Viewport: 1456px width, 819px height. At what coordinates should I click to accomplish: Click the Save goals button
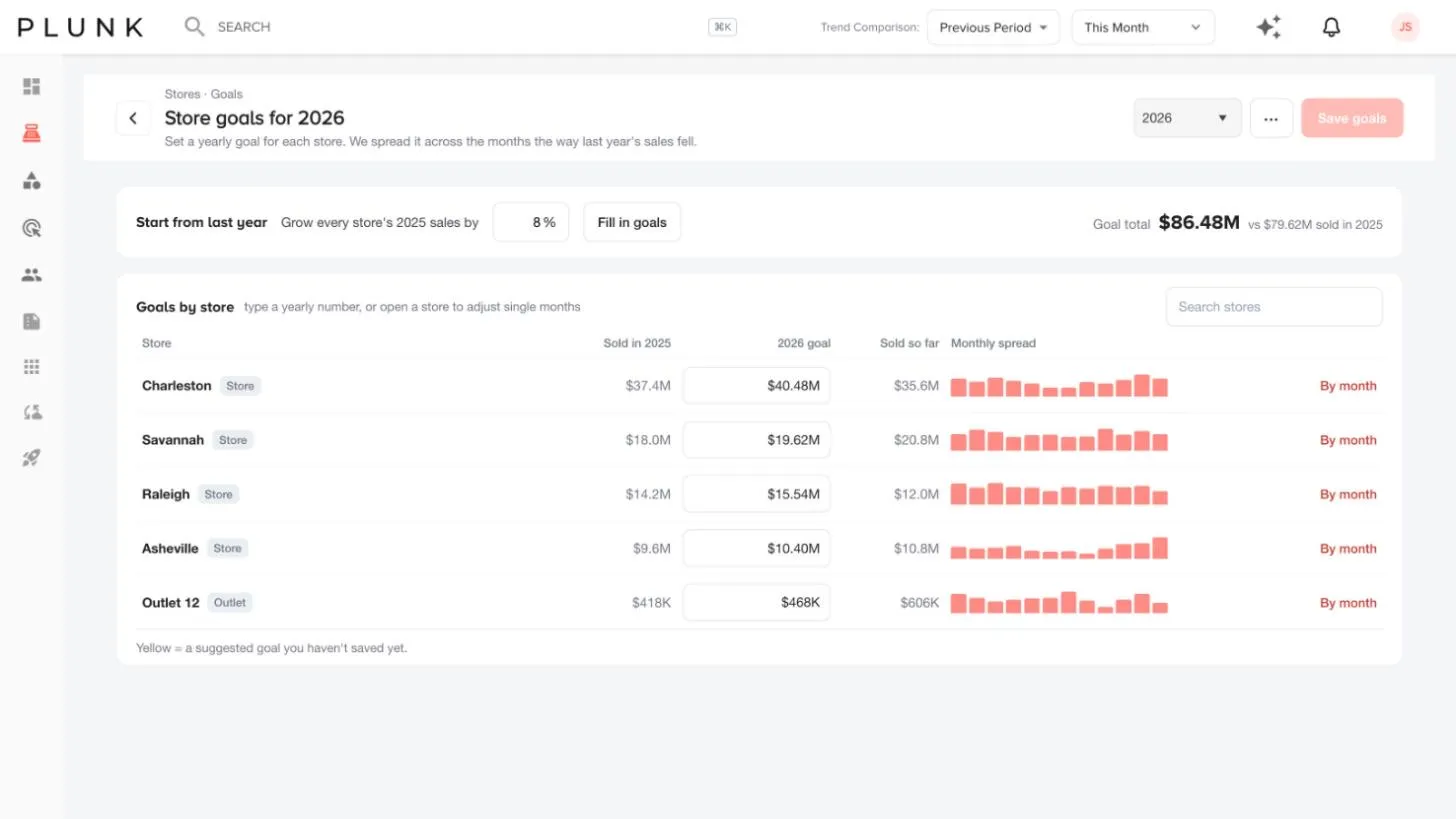tap(1352, 118)
